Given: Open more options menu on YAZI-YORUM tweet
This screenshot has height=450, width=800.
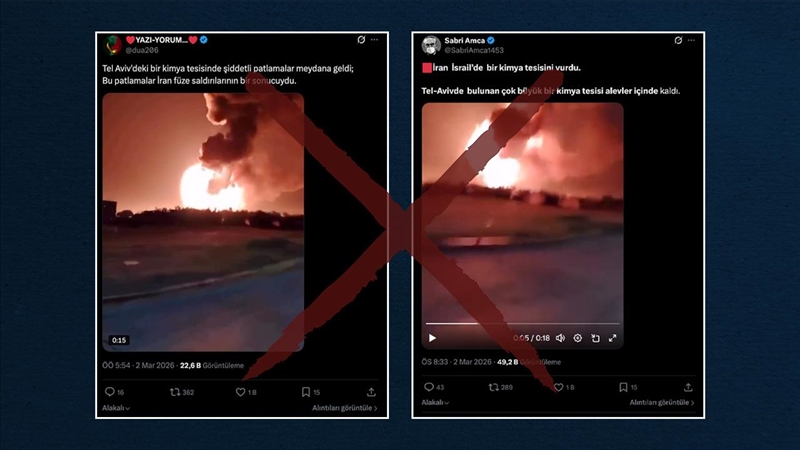Looking at the screenshot, I should (374, 40).
